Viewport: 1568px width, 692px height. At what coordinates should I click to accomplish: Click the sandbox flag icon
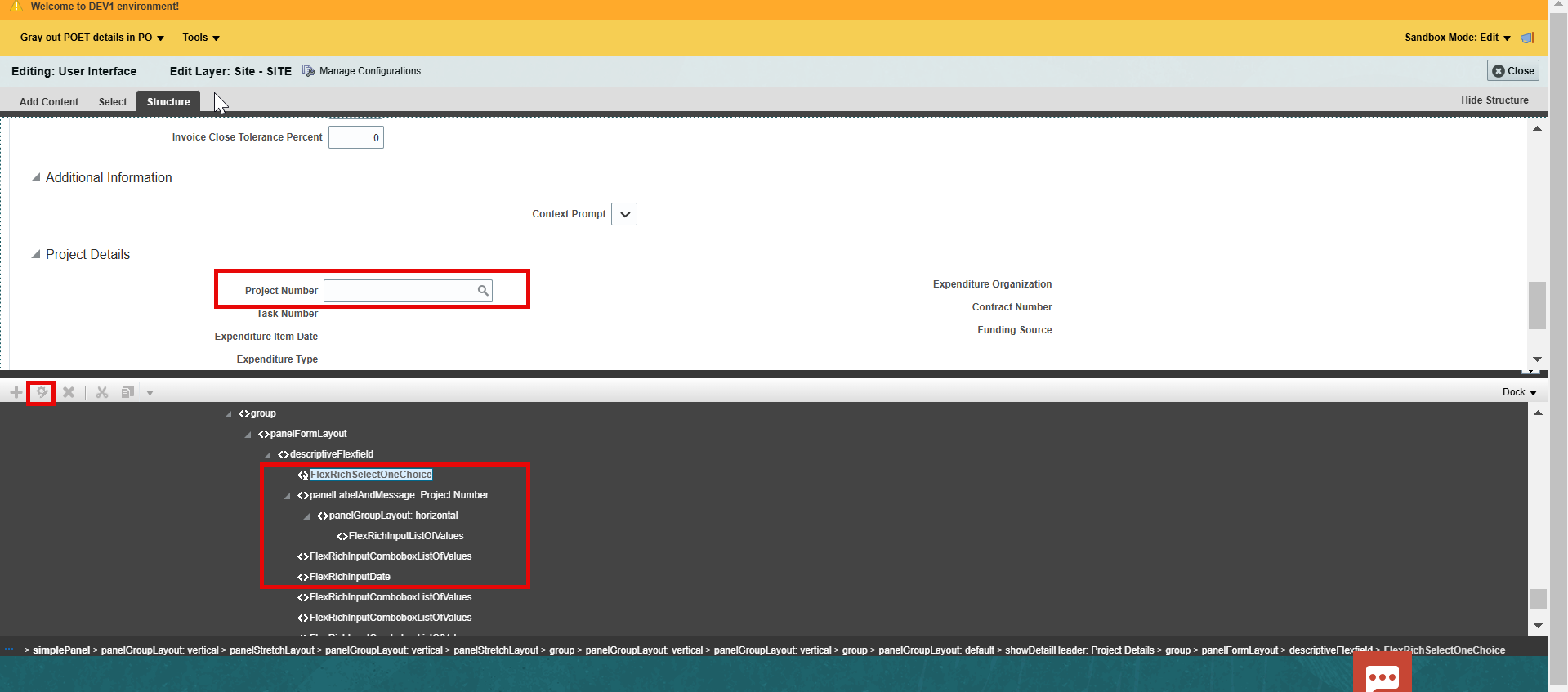(1527, 38)
